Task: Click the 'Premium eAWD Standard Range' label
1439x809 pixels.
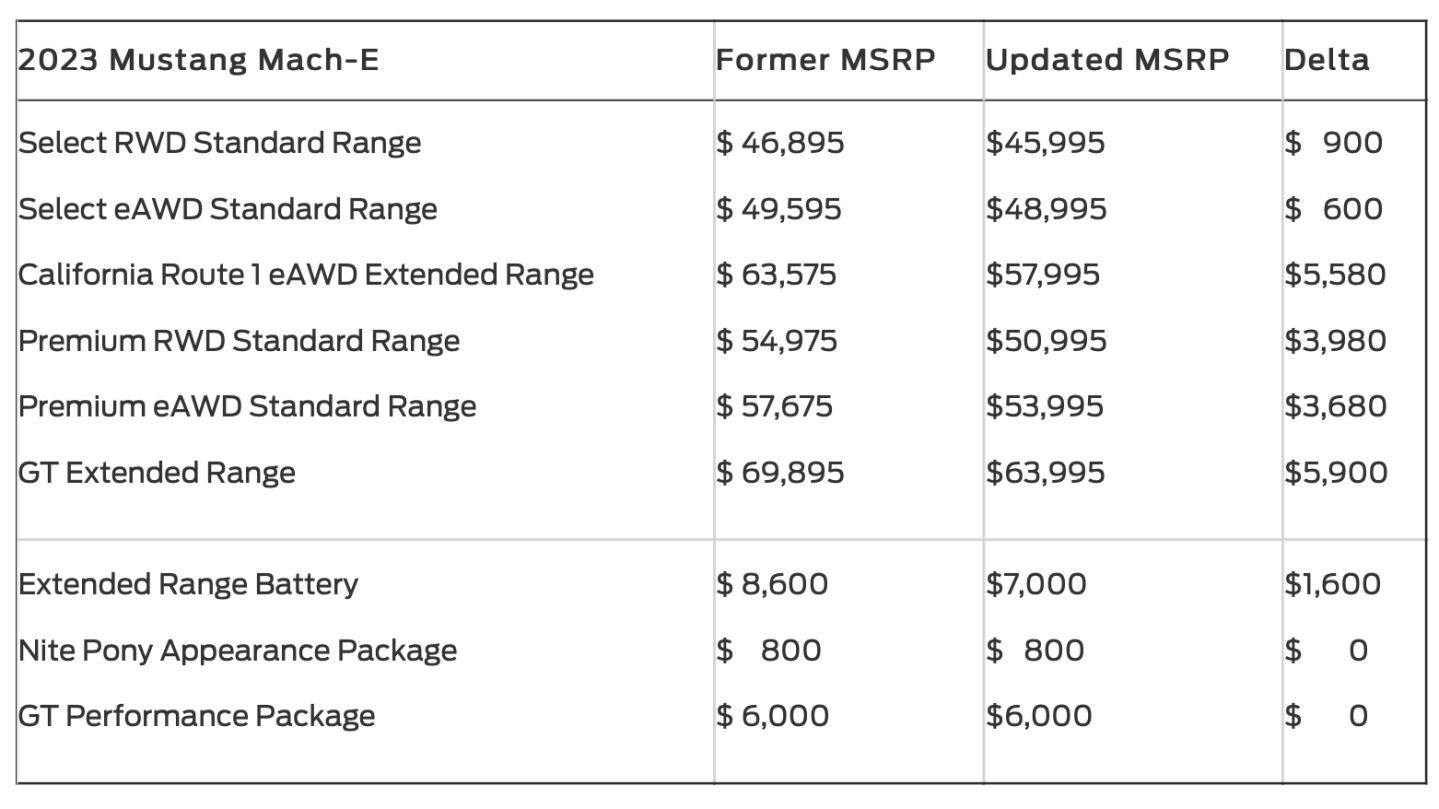Action: pos(247,407)
